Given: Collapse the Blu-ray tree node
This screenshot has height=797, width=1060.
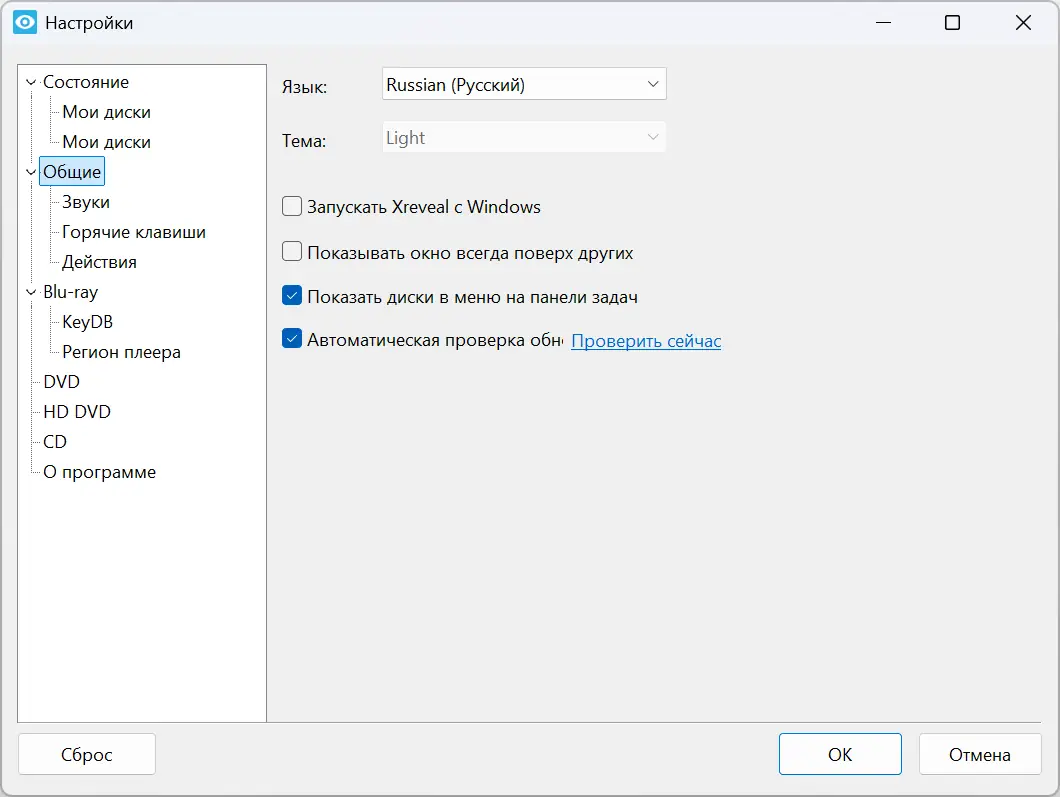Looking at the screenshot, I should point(31,293).
